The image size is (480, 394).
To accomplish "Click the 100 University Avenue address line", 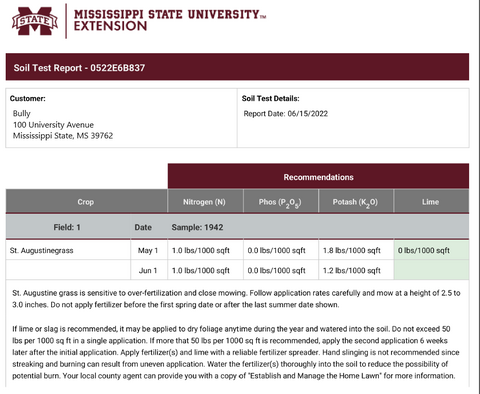I will 53,125.
